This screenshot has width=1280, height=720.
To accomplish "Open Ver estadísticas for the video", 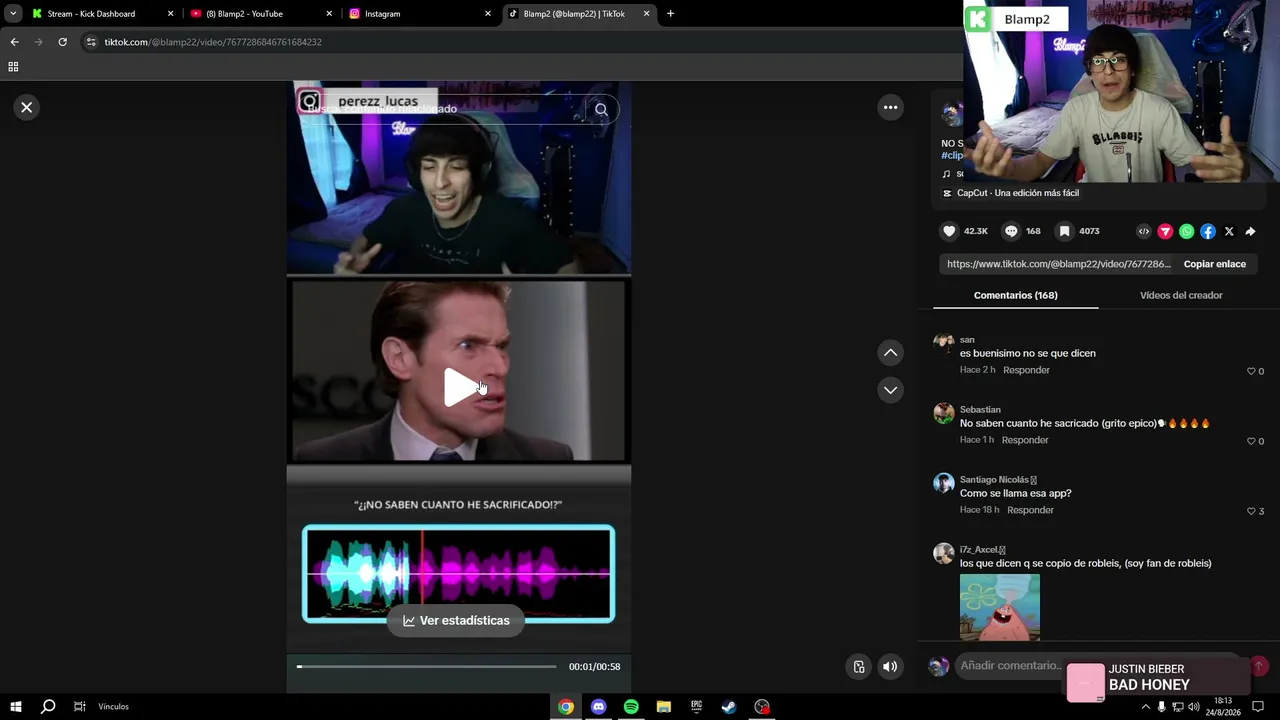I will [x=456, y=621].
